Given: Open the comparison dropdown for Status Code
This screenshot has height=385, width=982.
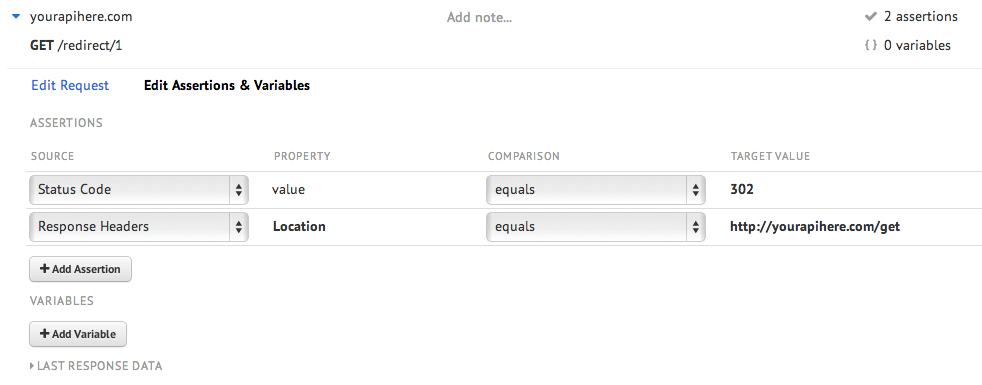Looking at the screenshot, I should [x=596, y=190].
